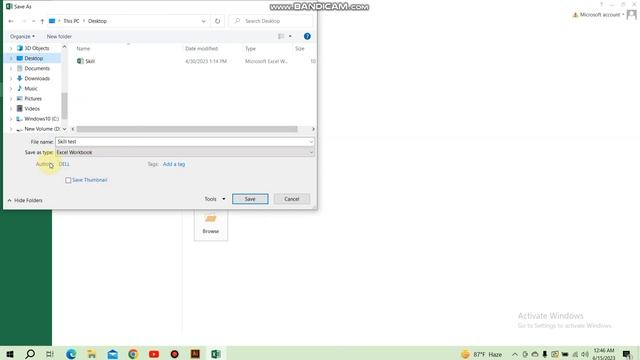Sort by Date modified column header
Screen dimensions: 640x360
[202, 49]
